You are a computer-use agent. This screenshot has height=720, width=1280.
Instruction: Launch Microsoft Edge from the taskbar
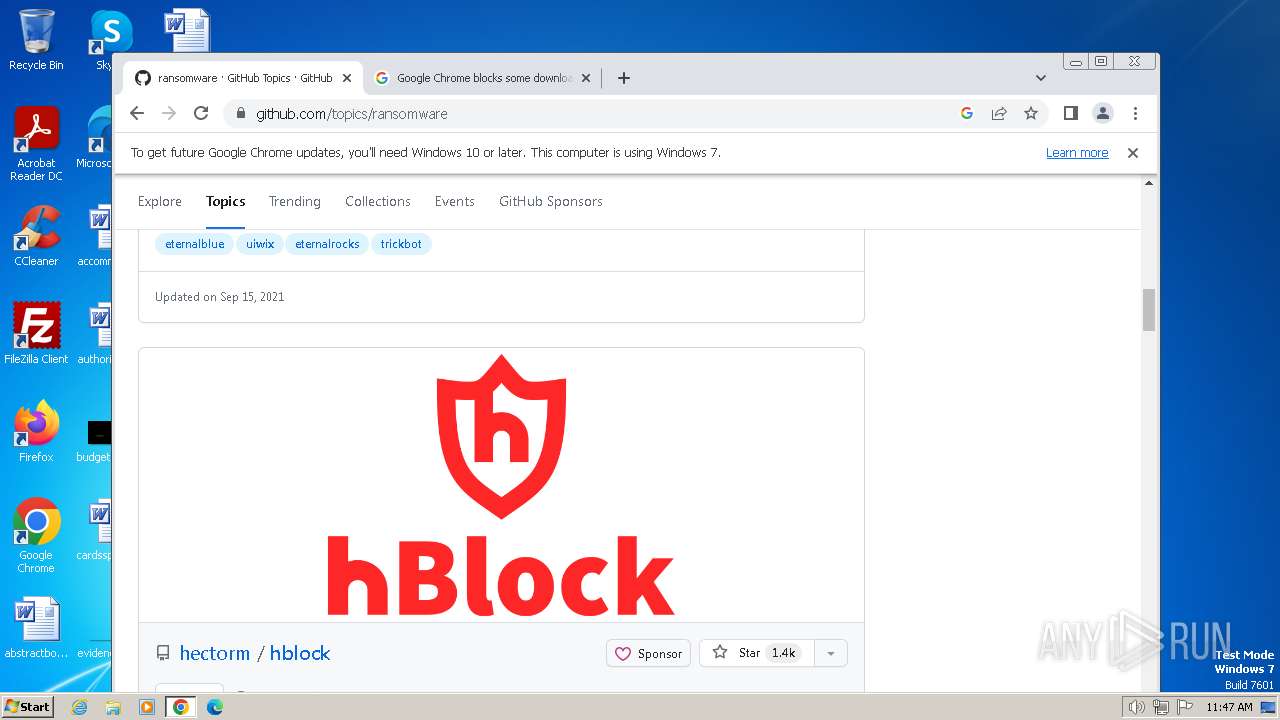coord(215,707)
